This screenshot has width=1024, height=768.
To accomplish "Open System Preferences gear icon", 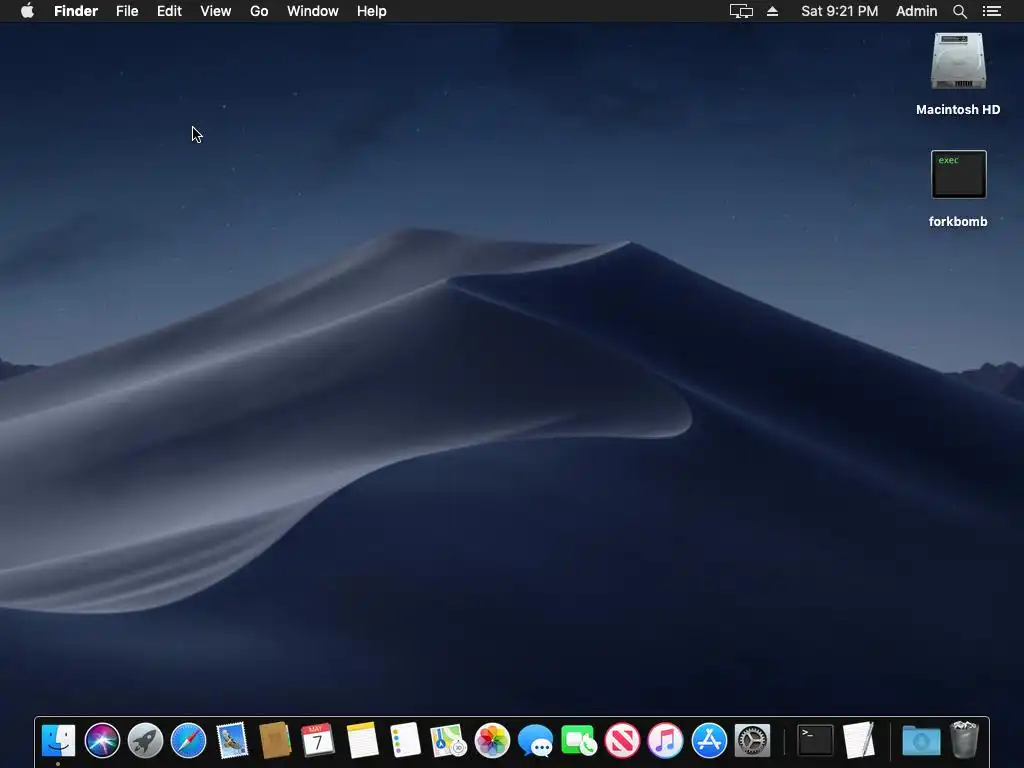I will (x=752, y=741).
